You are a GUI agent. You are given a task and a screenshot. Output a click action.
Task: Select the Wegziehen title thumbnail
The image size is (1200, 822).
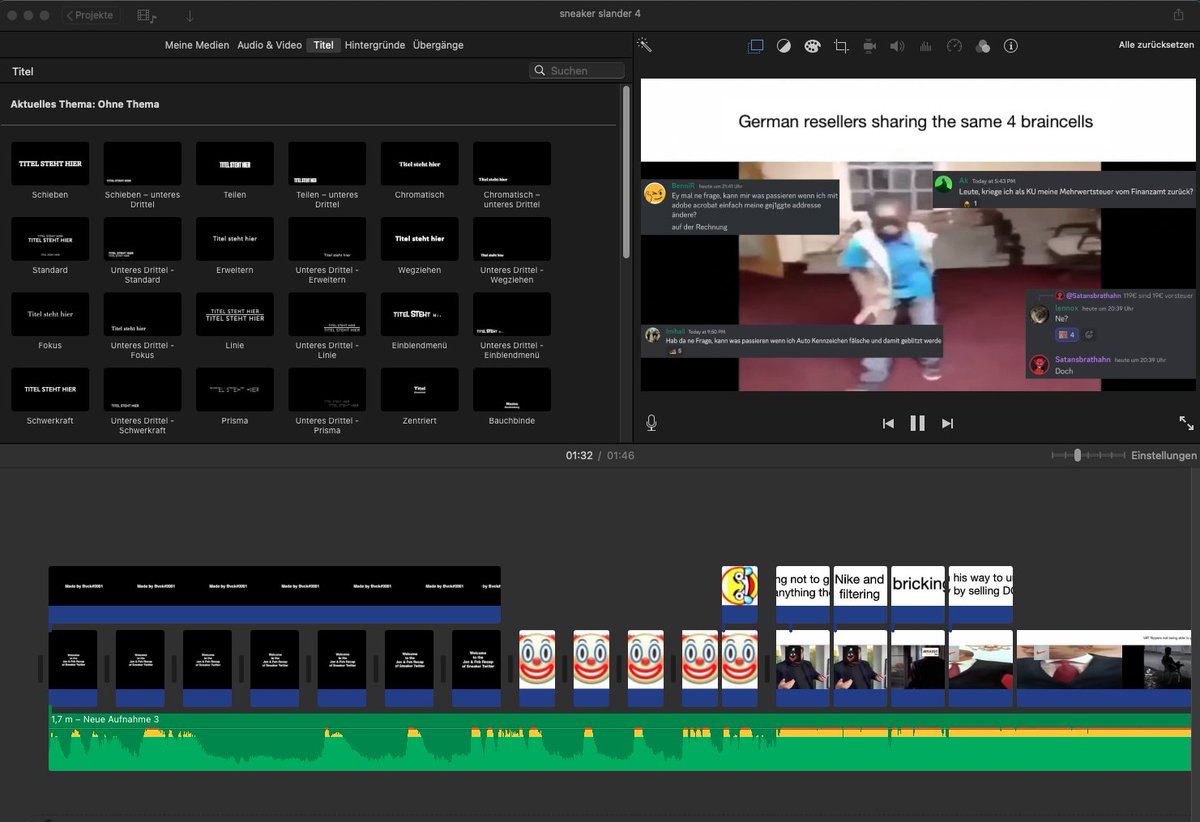[x=420, y=239]
